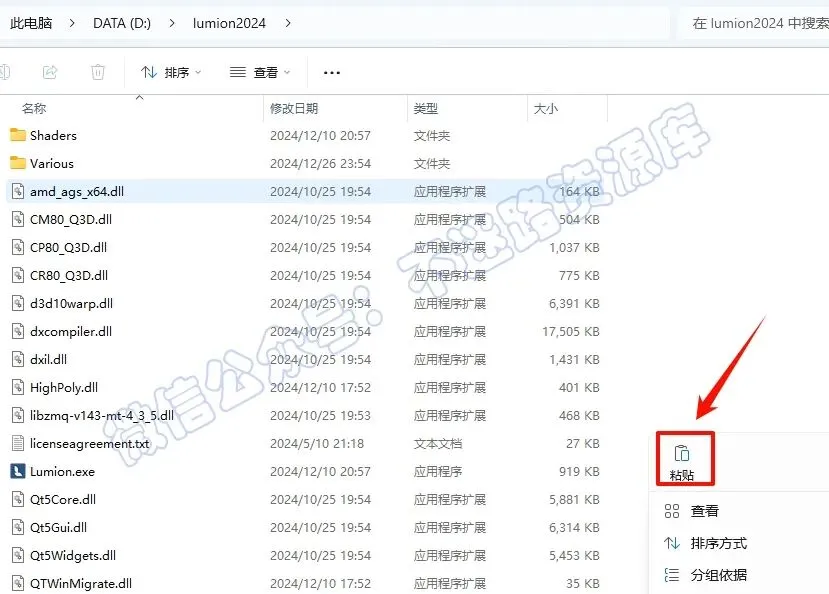The width and height of the screenshot is (829, 594).
Task: Expand chevron after lumion2024 in address bar
Action: point(288,23)
